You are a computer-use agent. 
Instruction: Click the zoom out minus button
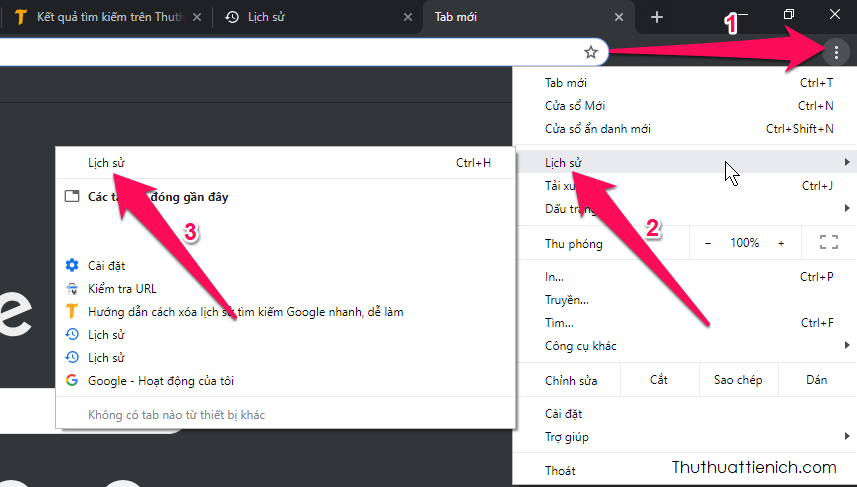[x=708, y=243]
